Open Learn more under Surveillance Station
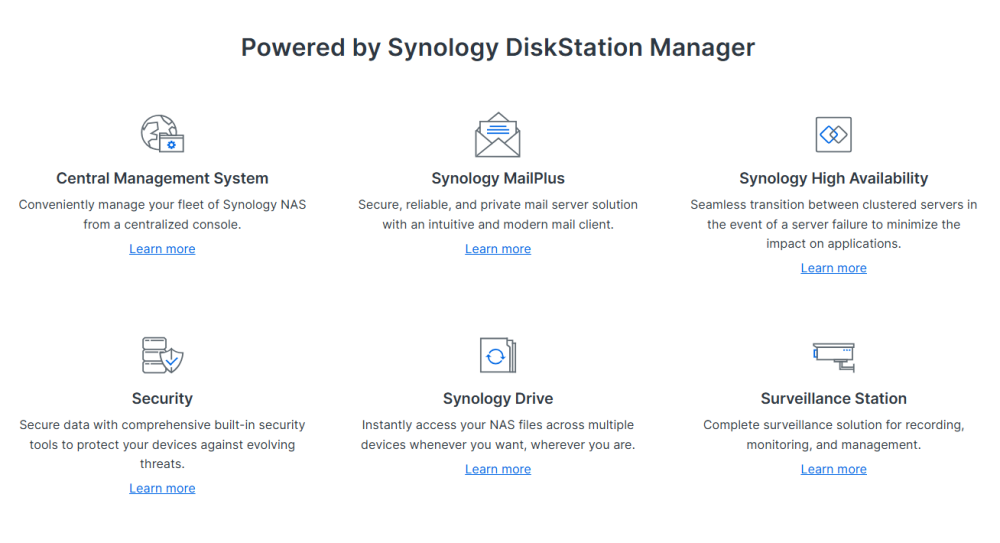 [x=834, y=469]
